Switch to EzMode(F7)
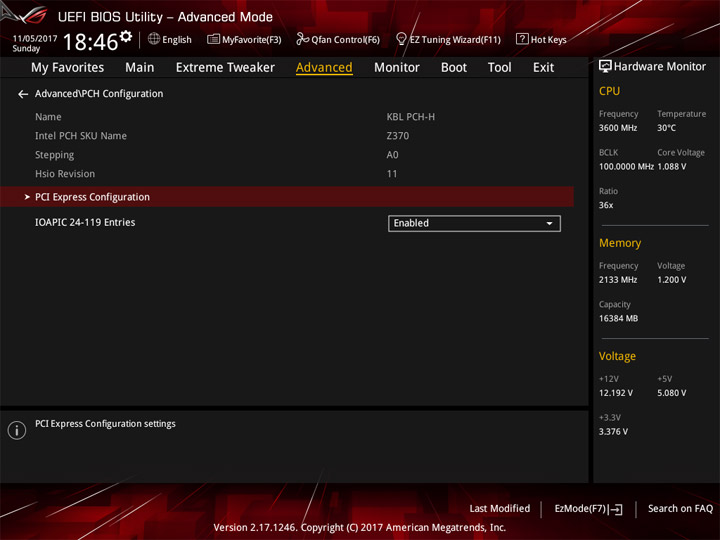720x540 pixels. pos(589,509)
